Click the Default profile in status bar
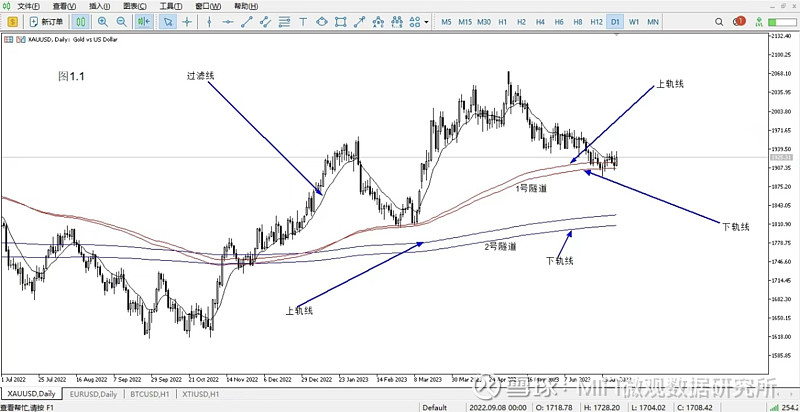Image resolution: width=800 pixels, height=412 pixels. click(x=434, y=407)
